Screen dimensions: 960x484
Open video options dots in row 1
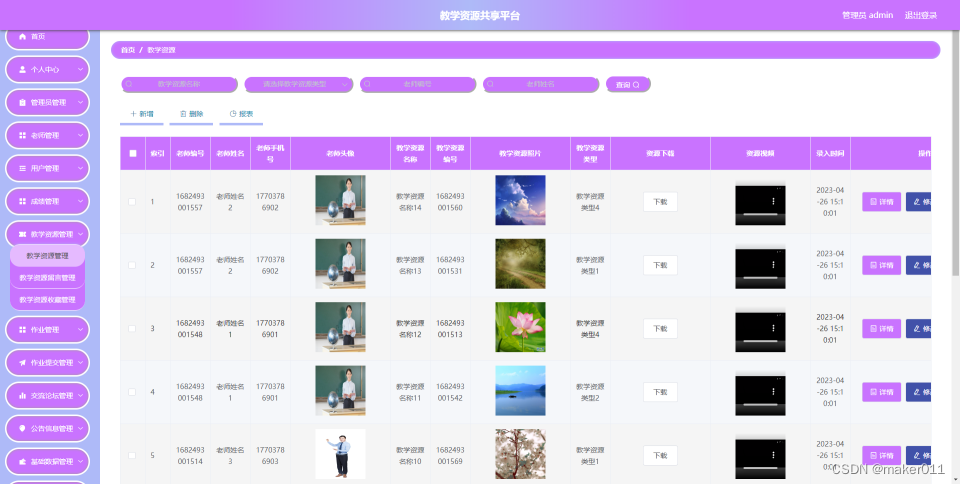tap(773, 201)
